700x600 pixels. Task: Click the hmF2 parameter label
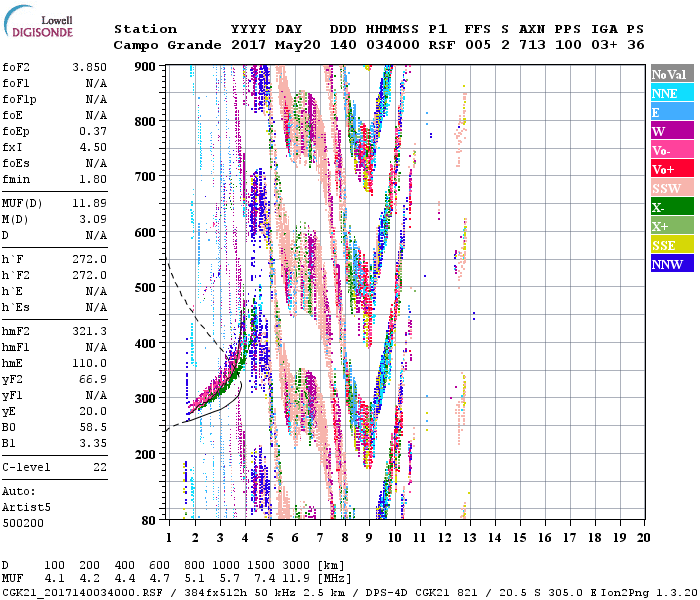(17, 330)
